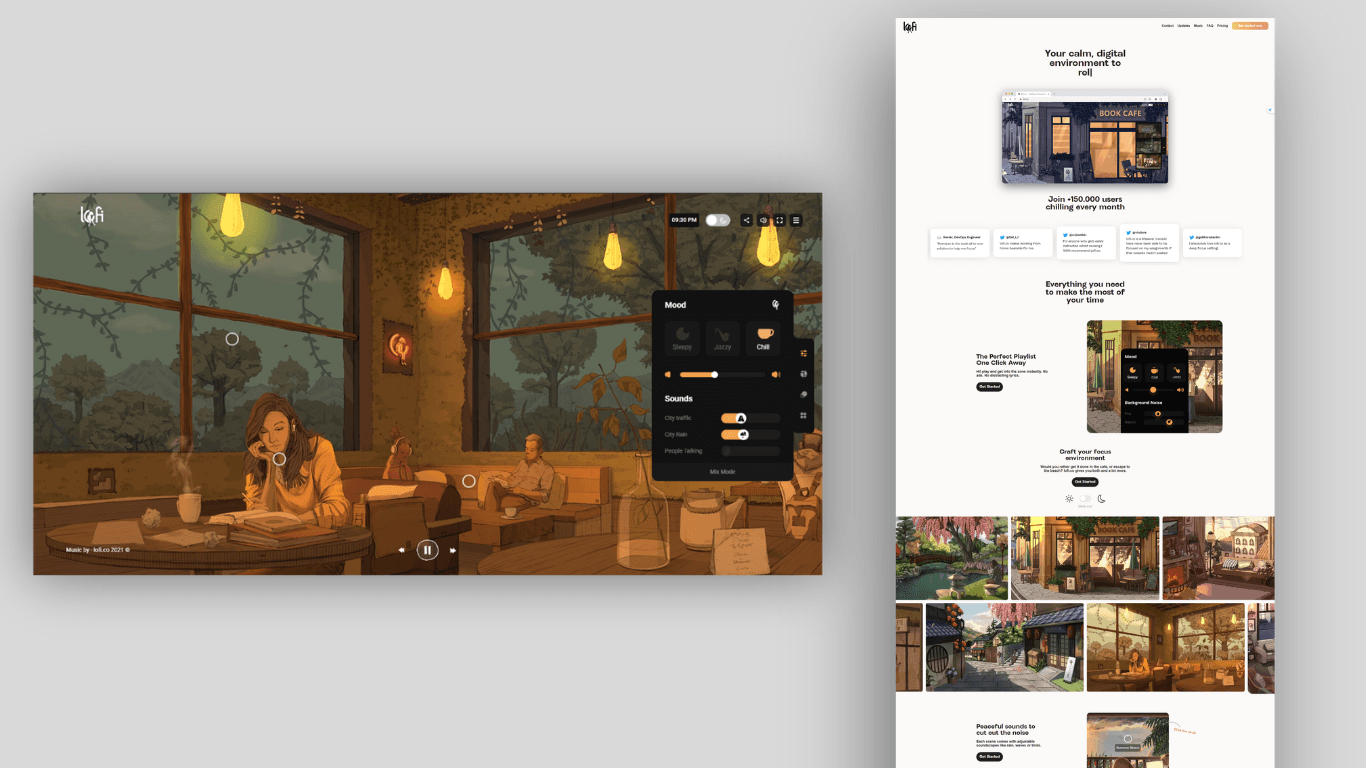Go back to the previous track
Screen dimensions: 1366x768
402,550
